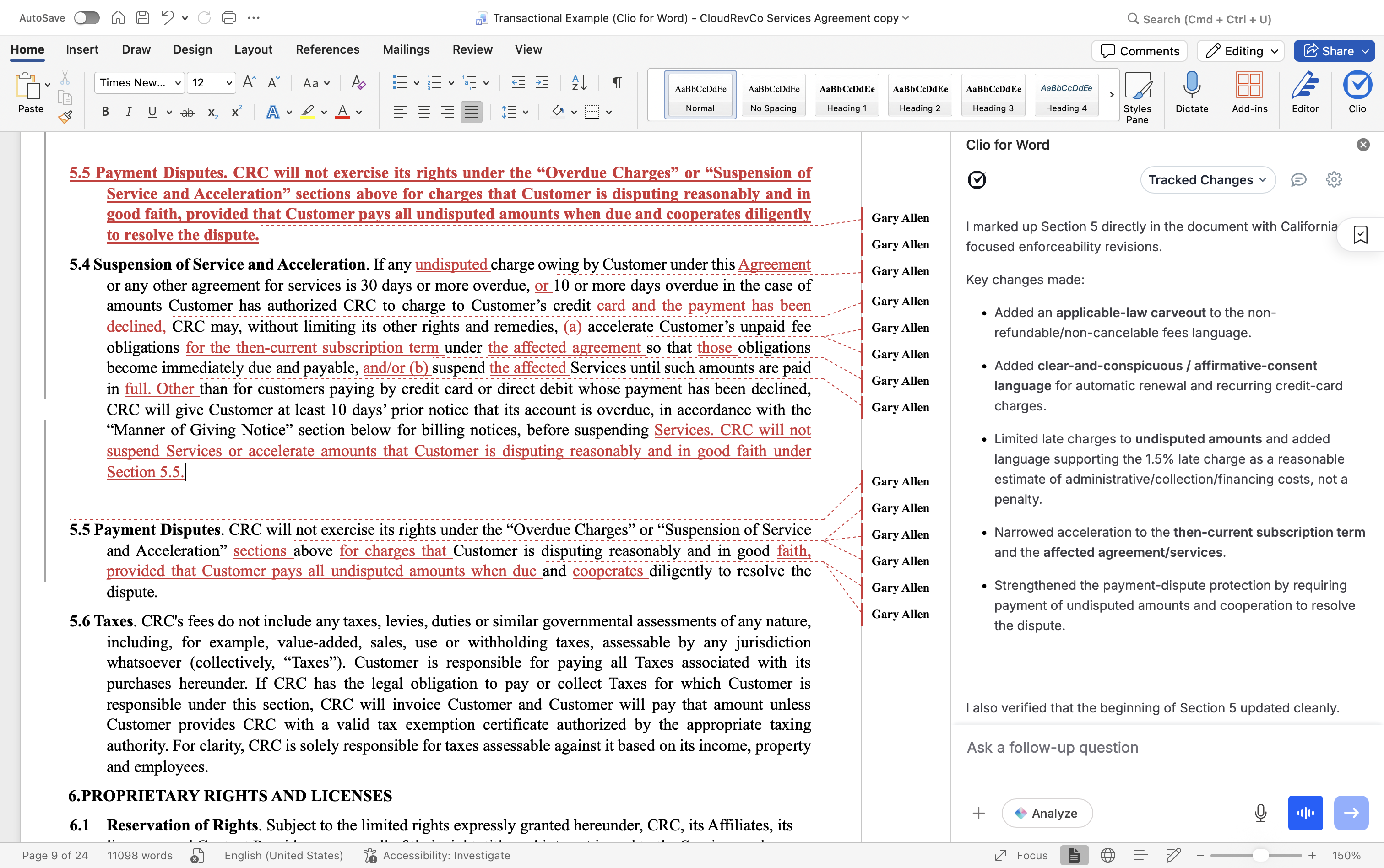Open the Design tab

click(192, 49)
